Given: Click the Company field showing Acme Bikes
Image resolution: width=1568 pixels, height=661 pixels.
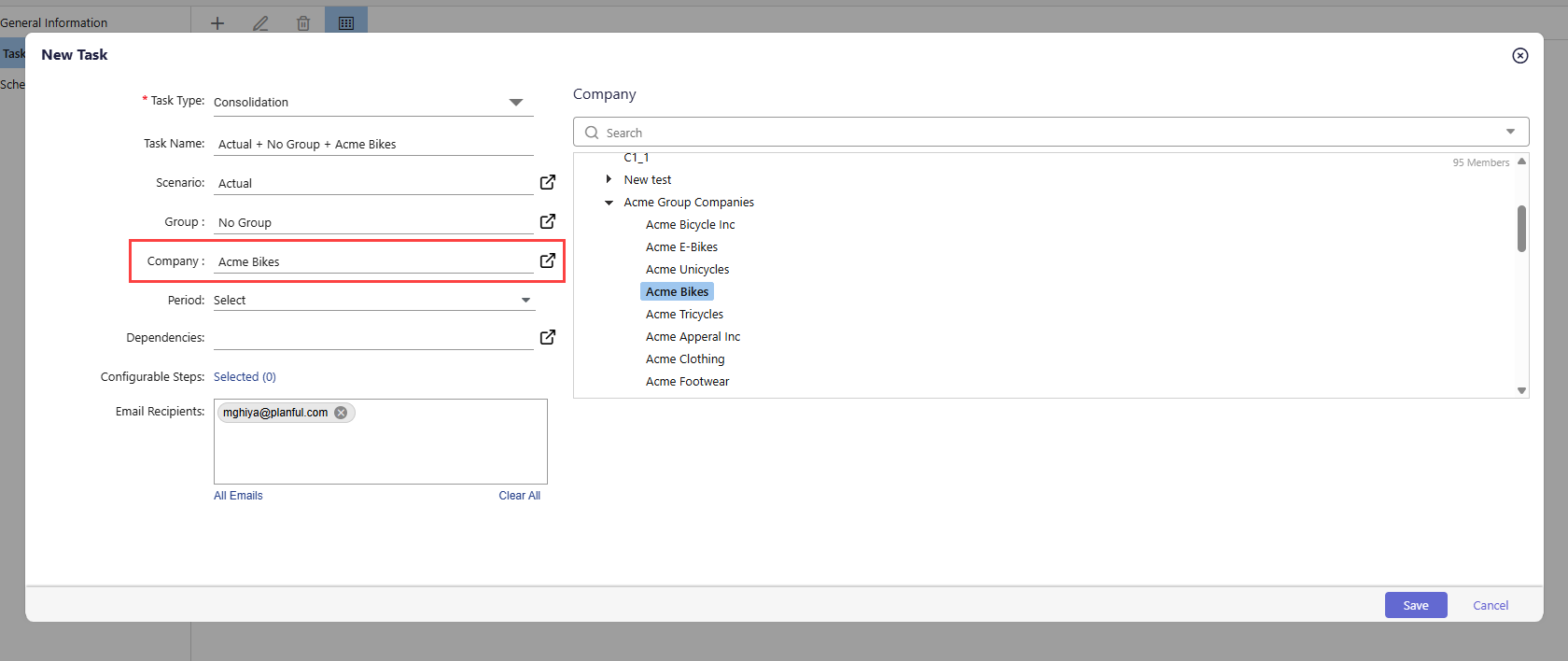Looking at the screenshot, I should [x=373, y=261].
